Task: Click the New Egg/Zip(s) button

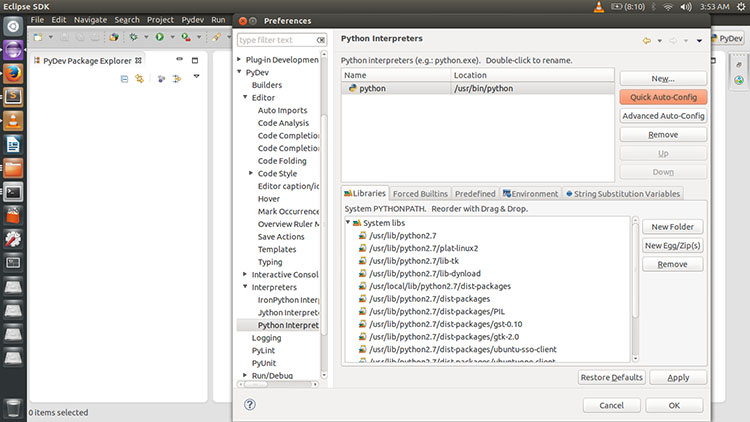Action: click(673, 245)
